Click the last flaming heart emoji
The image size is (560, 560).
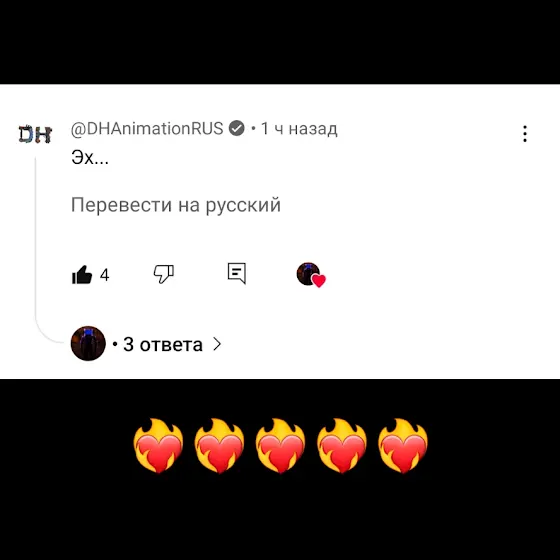click(403, 446)
